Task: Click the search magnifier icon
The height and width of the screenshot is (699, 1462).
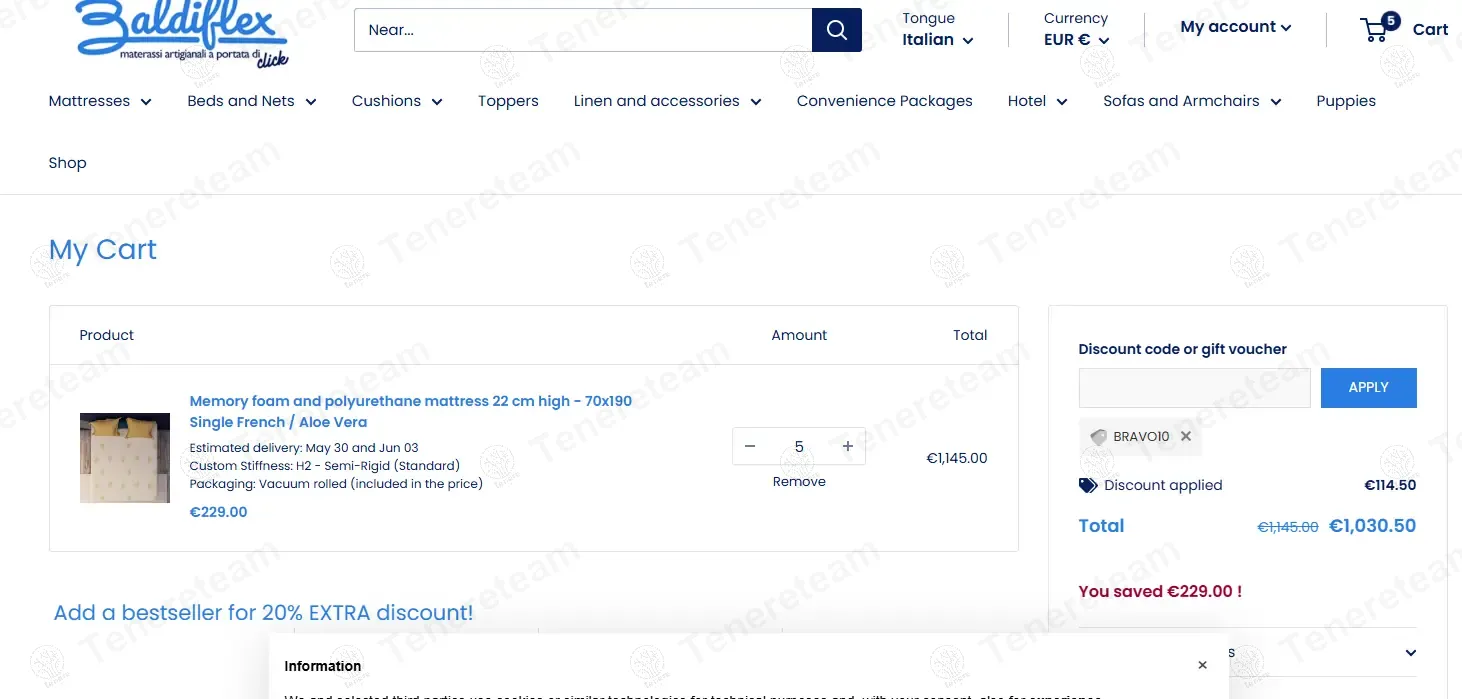Action: click(837, 30)
